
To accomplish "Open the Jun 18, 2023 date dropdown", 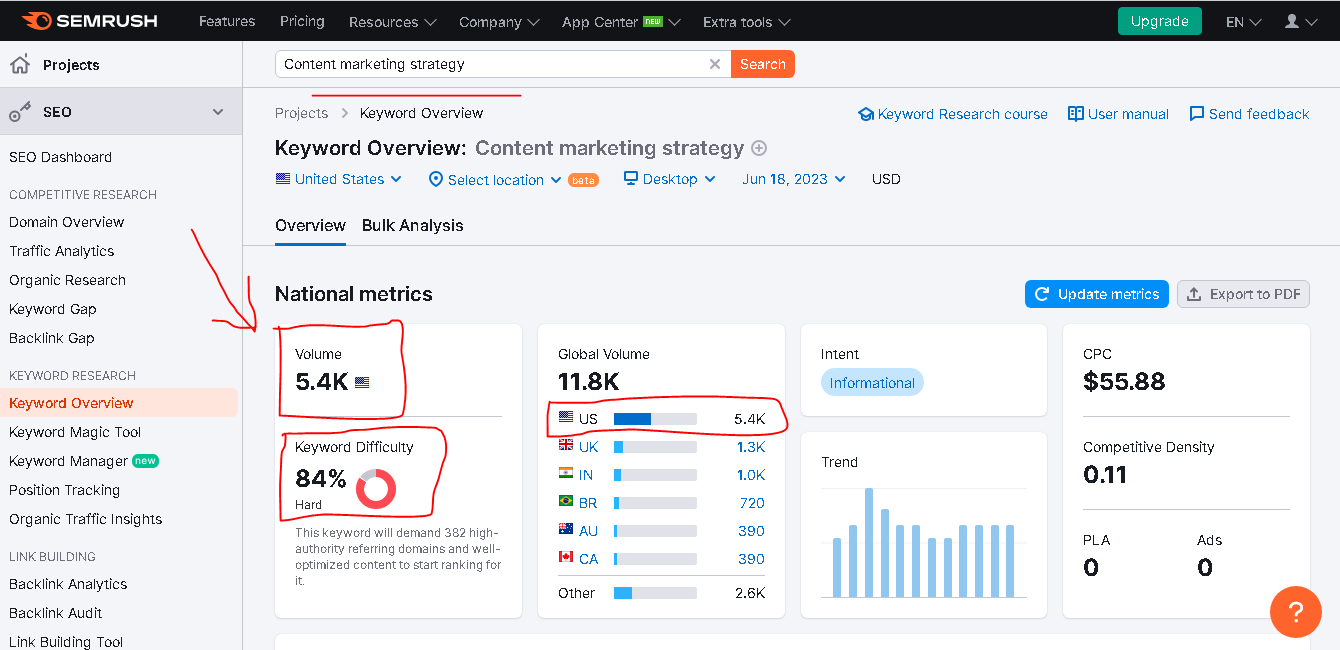I will point(794,179).
